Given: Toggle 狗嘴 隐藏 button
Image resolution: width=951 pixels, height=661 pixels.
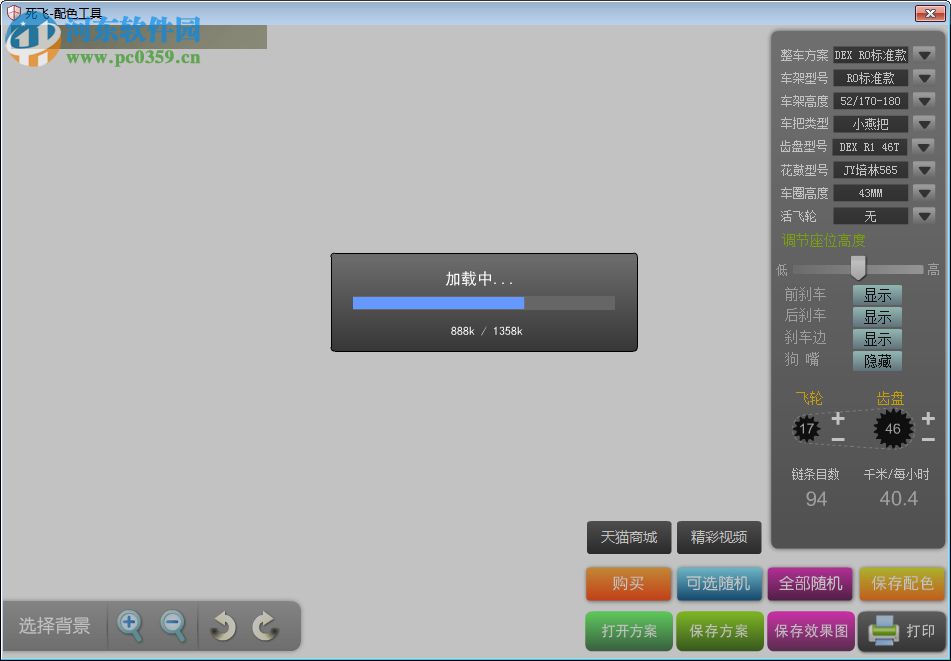Looking at the screenshot, I should [x=877, y=361].
